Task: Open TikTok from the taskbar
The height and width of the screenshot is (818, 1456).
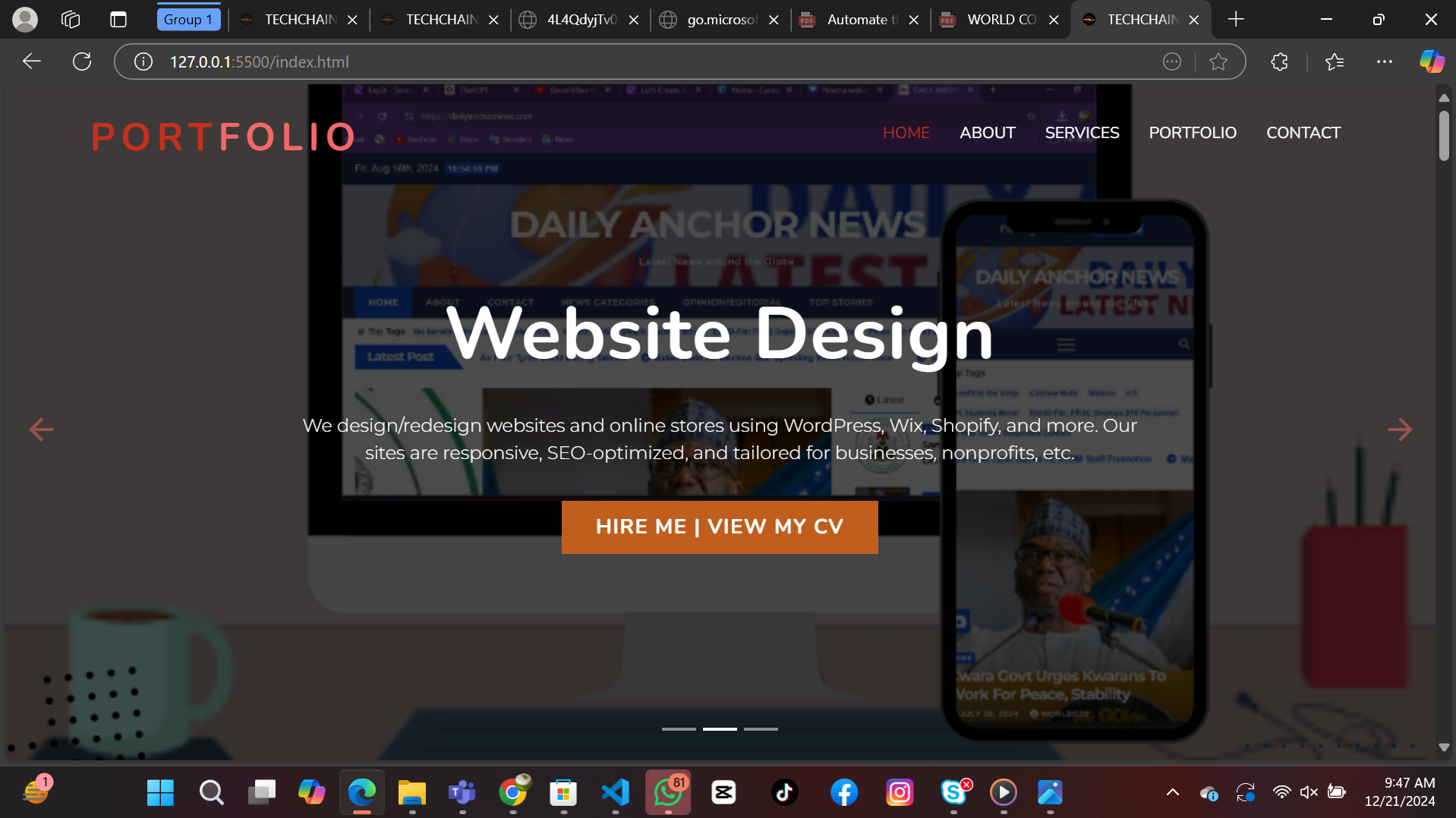Action: click(785, 792)
